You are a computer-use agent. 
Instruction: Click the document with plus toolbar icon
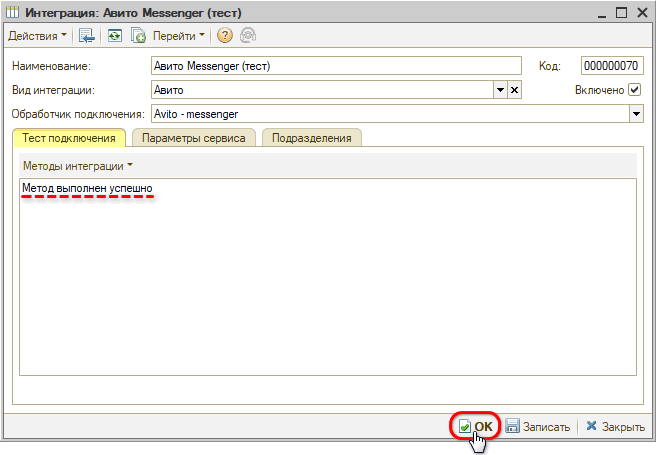pyautogui.click(x=139, y=36)
